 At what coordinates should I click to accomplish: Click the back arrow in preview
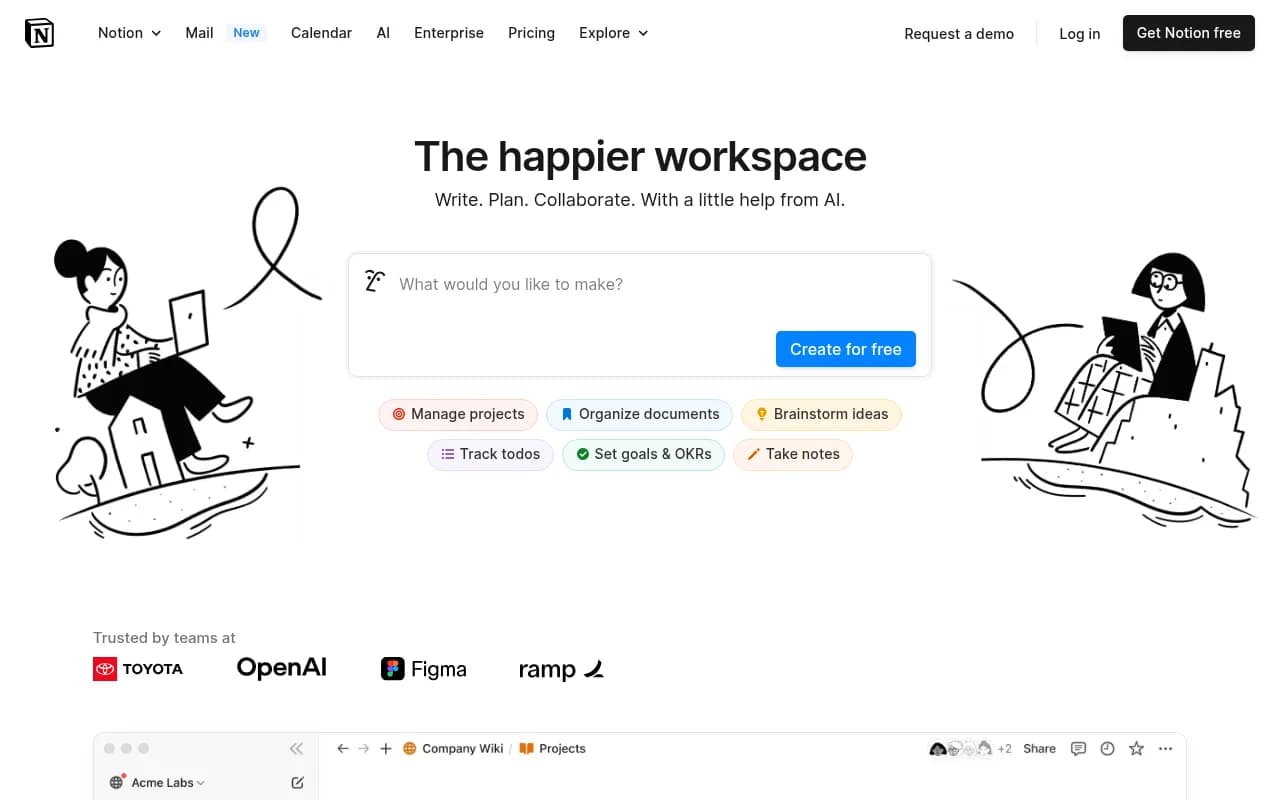coord(343,748)
